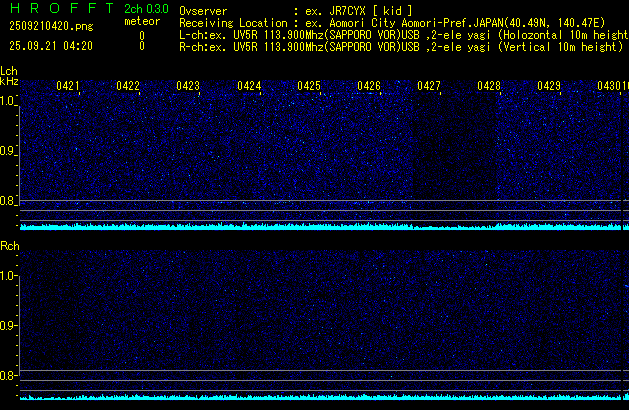
Task: Click the R-ch UV5R receiver description line
Action: (x=400, y=46)
